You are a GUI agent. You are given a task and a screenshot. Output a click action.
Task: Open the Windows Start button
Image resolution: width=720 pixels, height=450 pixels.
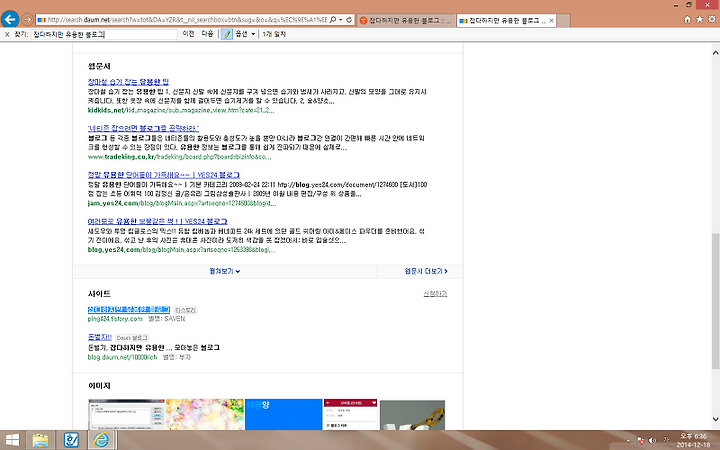(x=12, y=440)
